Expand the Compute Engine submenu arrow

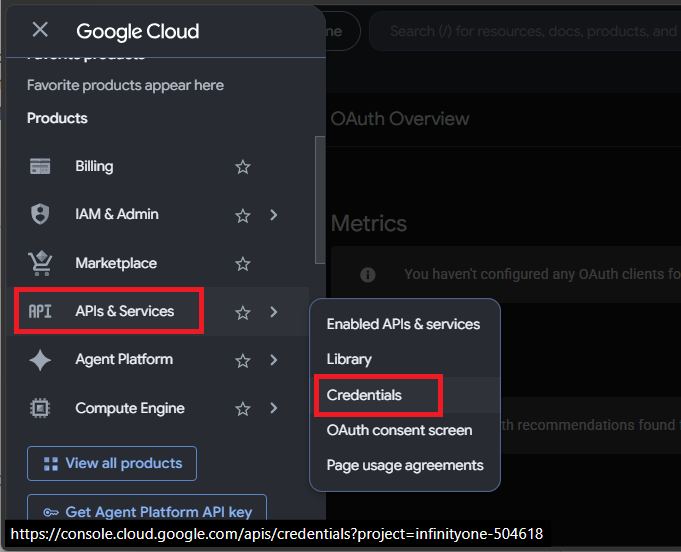point(274,408)
